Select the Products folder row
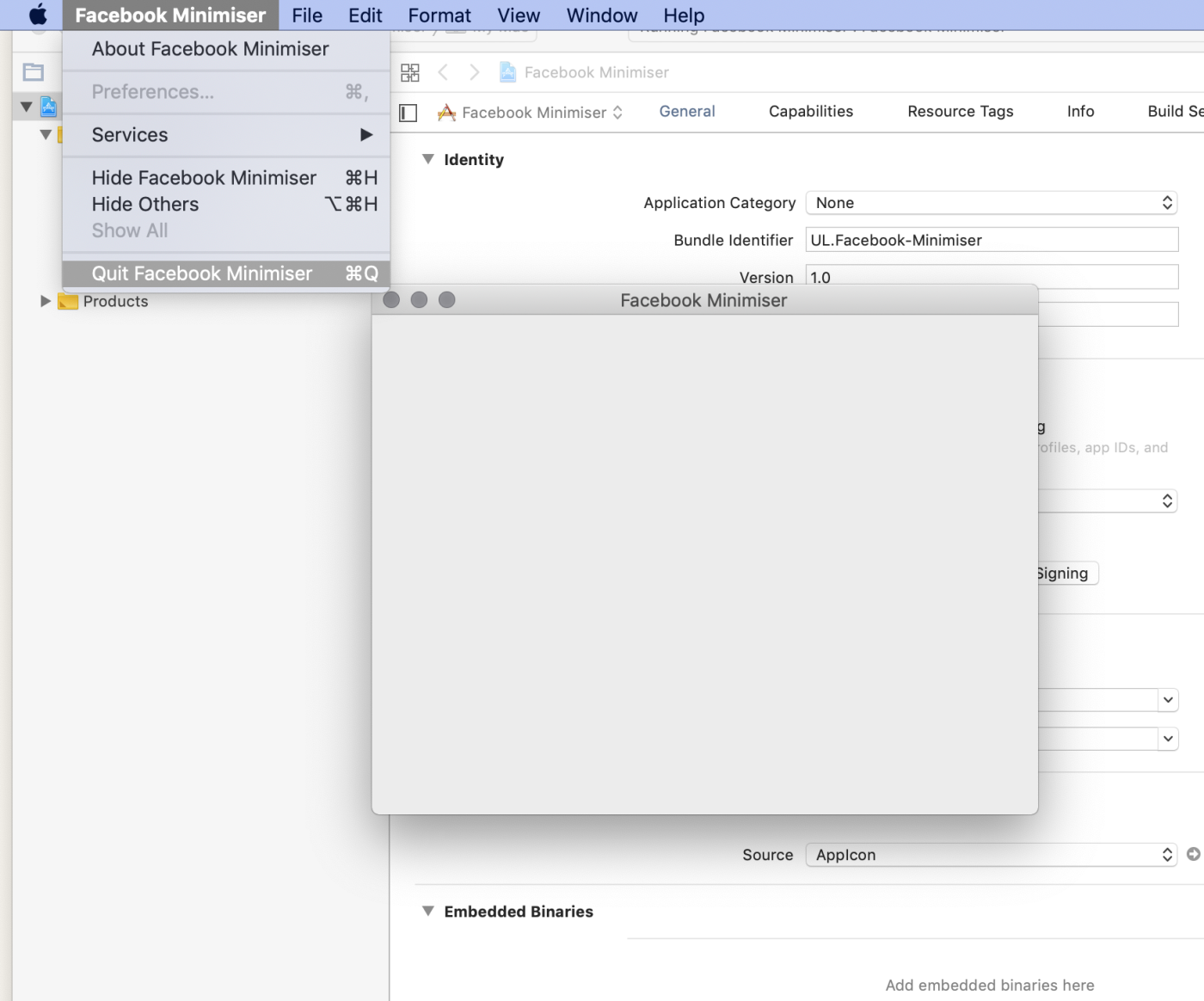The height and width of the screenshot is (1001, 1204). pos(115,301)
